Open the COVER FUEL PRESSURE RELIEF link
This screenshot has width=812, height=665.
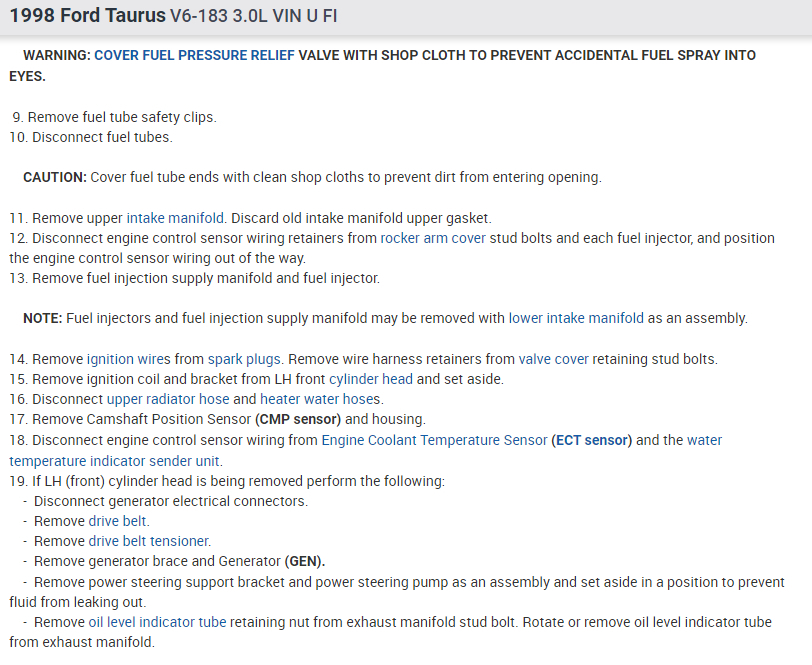[194, 55]
